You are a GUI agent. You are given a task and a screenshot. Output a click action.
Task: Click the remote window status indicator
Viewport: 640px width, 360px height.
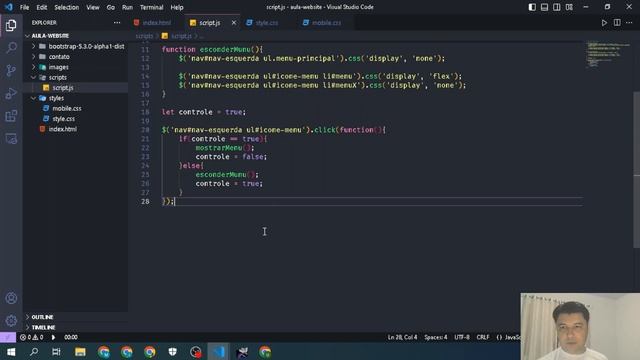[8, 337]
